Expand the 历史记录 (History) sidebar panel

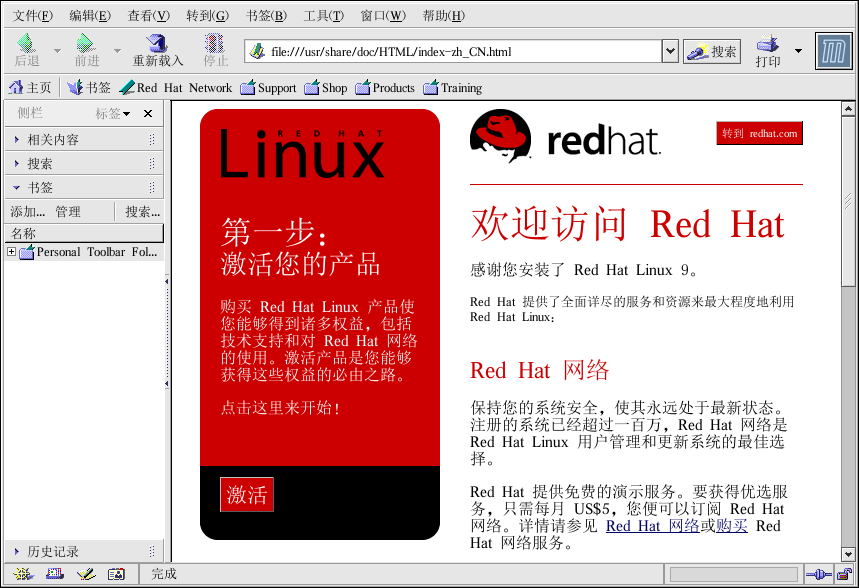pos(54,551)
